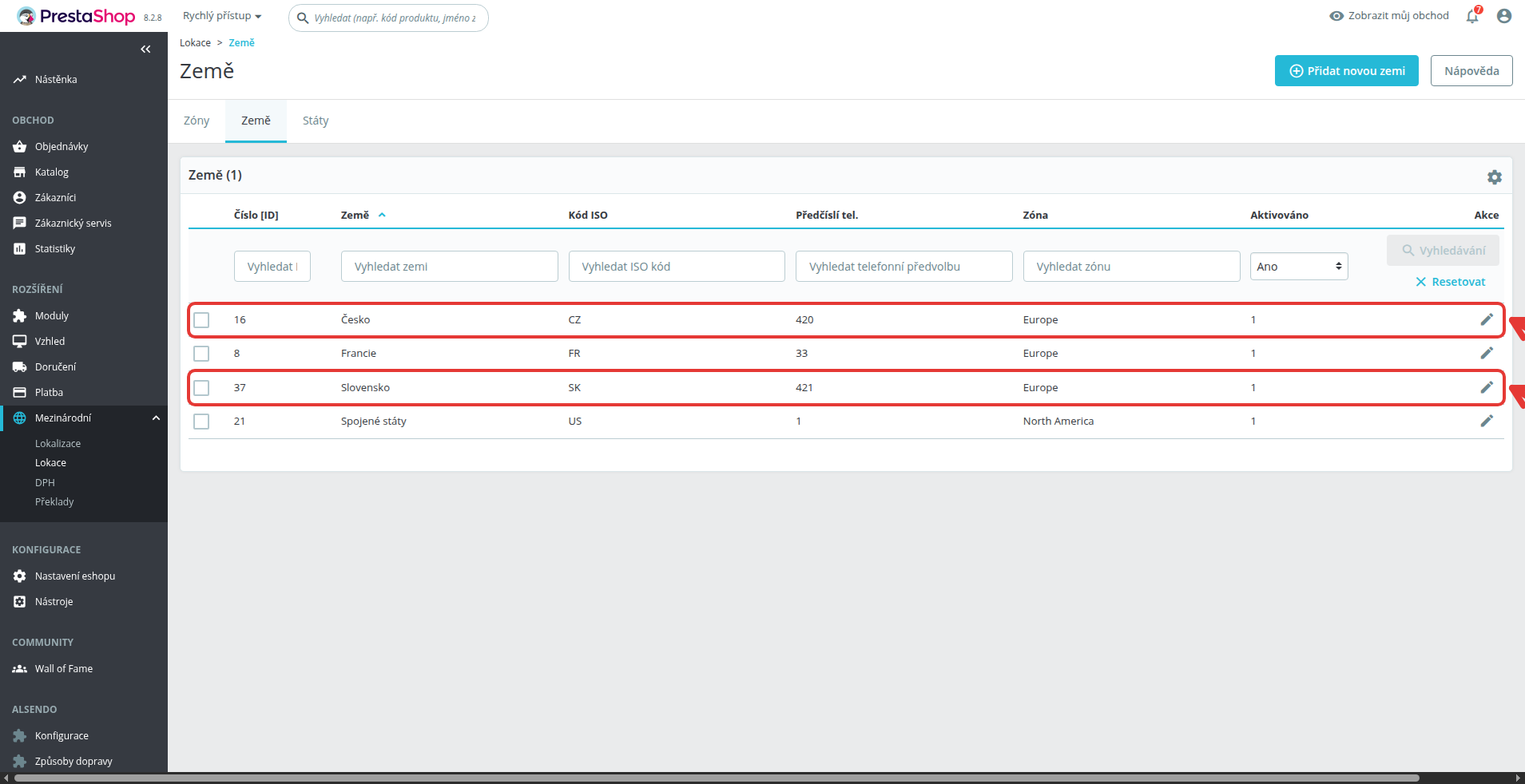
Task: Focus the Vyhledat zónu filter field
Action: pyautogui.click(x=1131, y=267)
